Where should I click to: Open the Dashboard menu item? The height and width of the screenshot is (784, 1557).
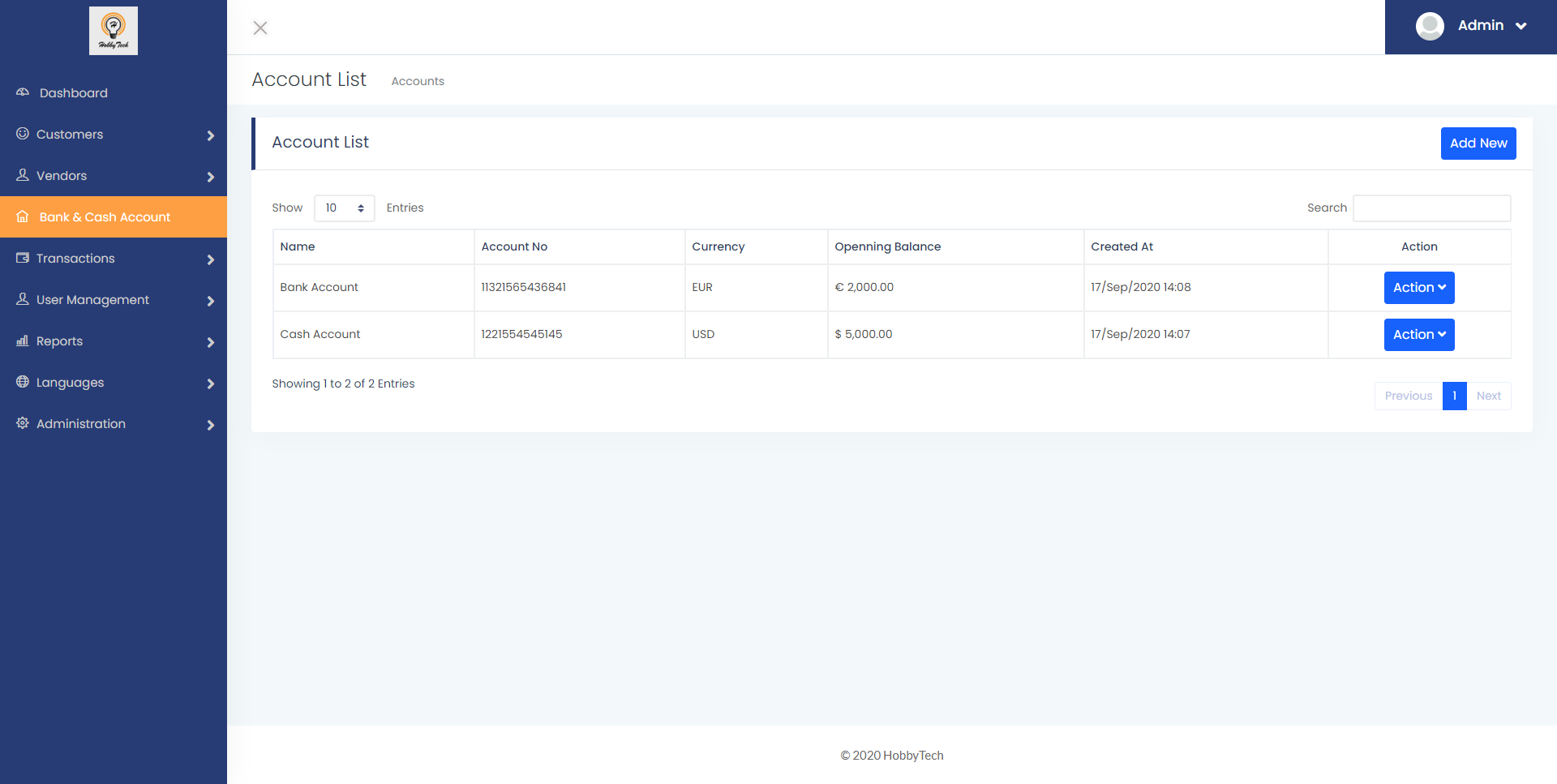tap(114, 93)
